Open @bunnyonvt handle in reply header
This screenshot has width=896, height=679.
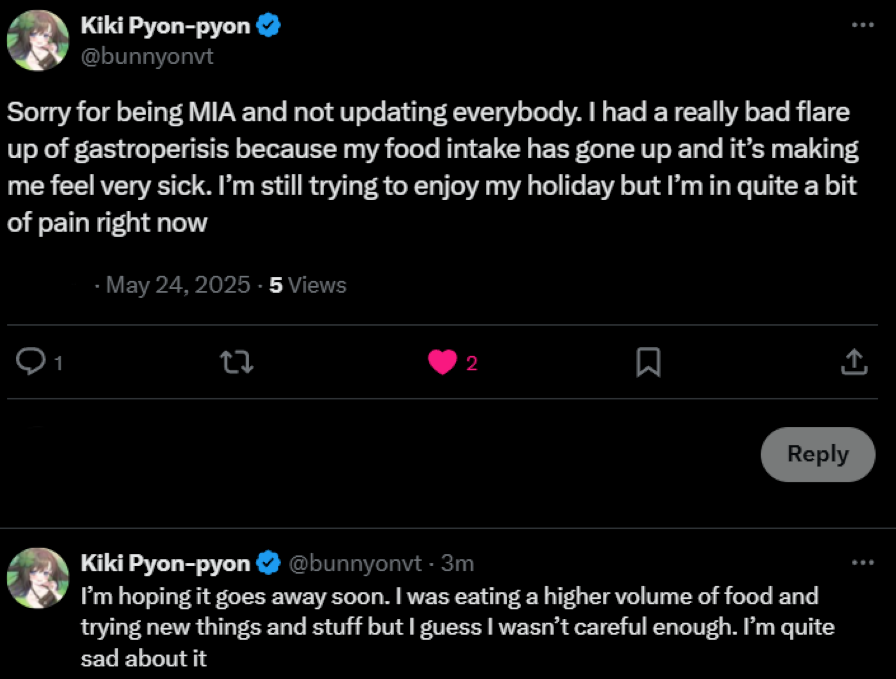355,564
